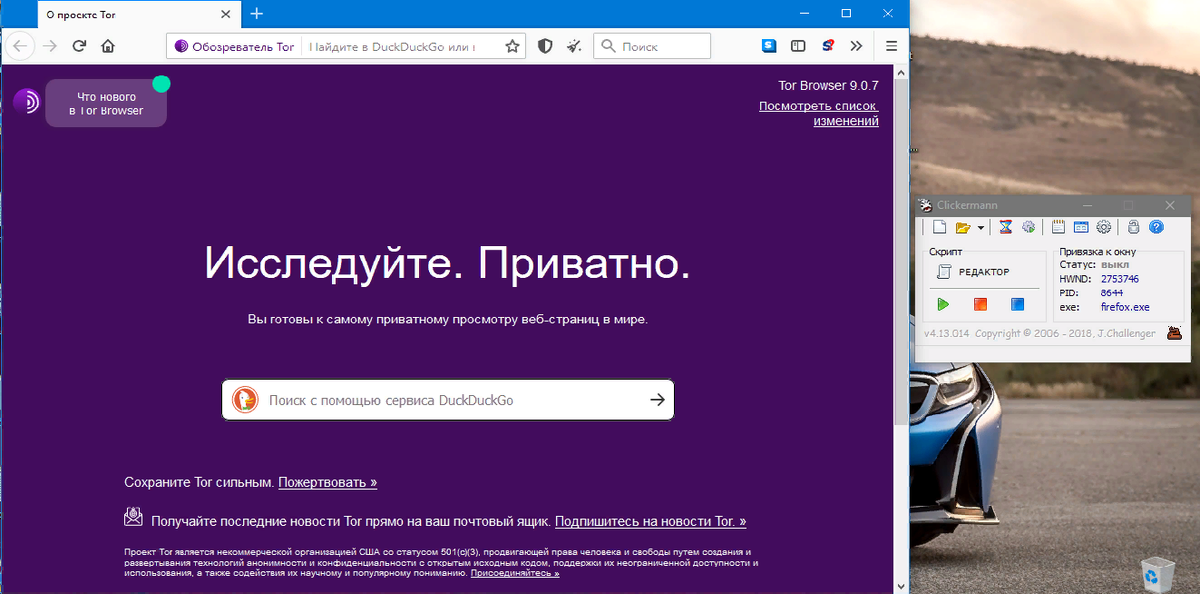This screenshot has height=594, width=1200.
Task: Click the Tor onion logo icon
Action: point(27,101)
